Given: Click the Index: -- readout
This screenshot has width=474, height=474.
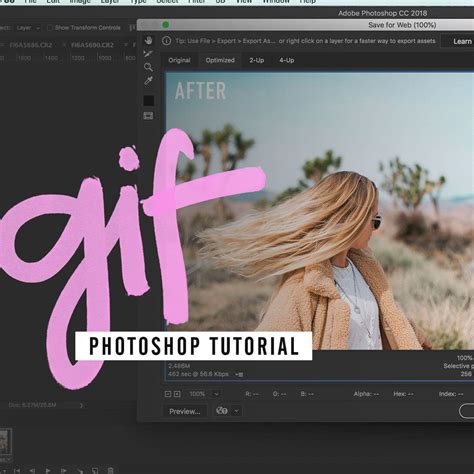Looking at the screenshot, I should [451, 394].
